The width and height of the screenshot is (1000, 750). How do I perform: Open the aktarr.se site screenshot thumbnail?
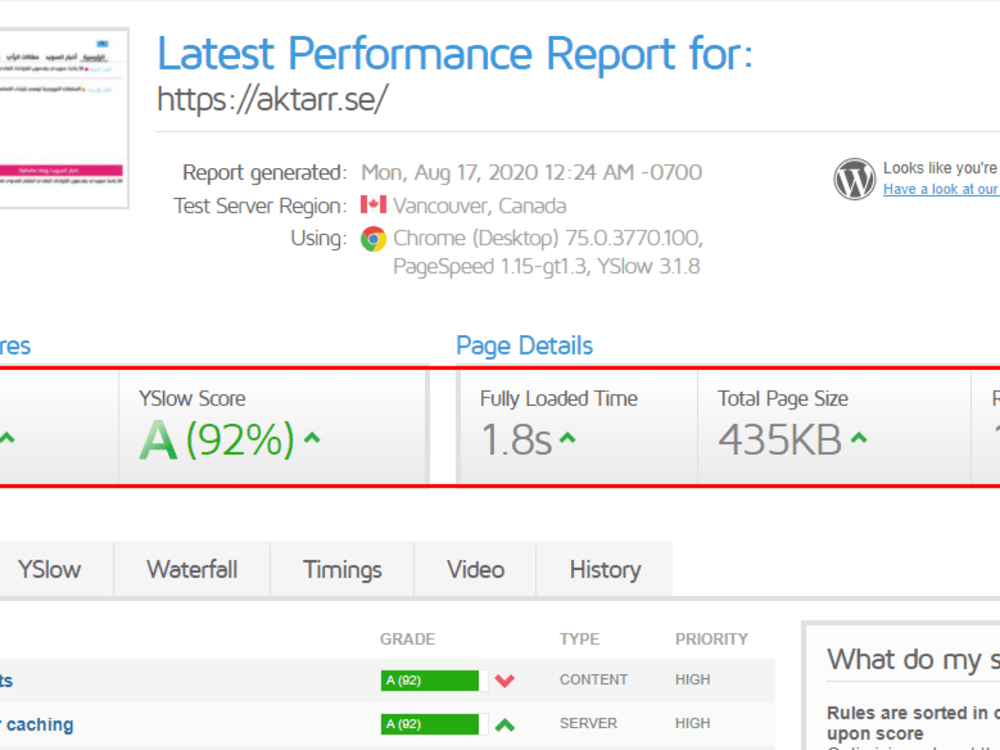(x=64, y=118)
